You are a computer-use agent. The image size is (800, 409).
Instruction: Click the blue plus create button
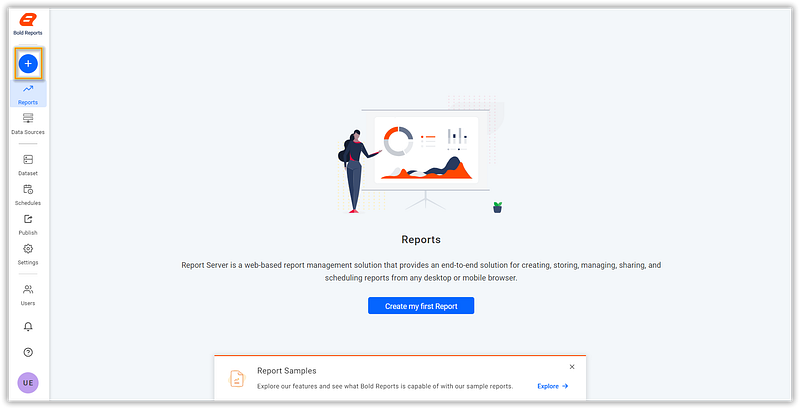point(28,64)
